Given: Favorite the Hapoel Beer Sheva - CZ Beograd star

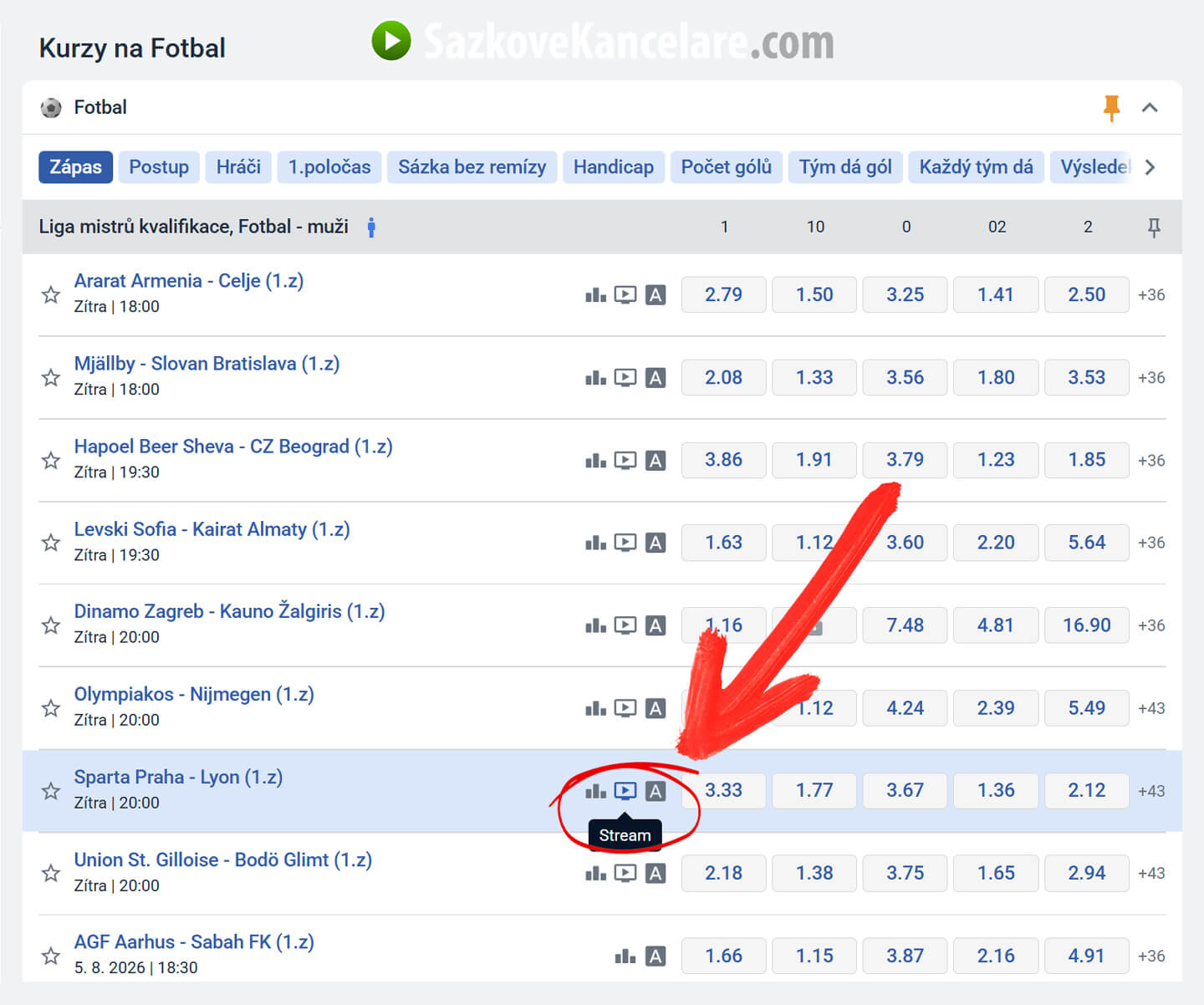Looking at the screenshot, I should point(51,460).
